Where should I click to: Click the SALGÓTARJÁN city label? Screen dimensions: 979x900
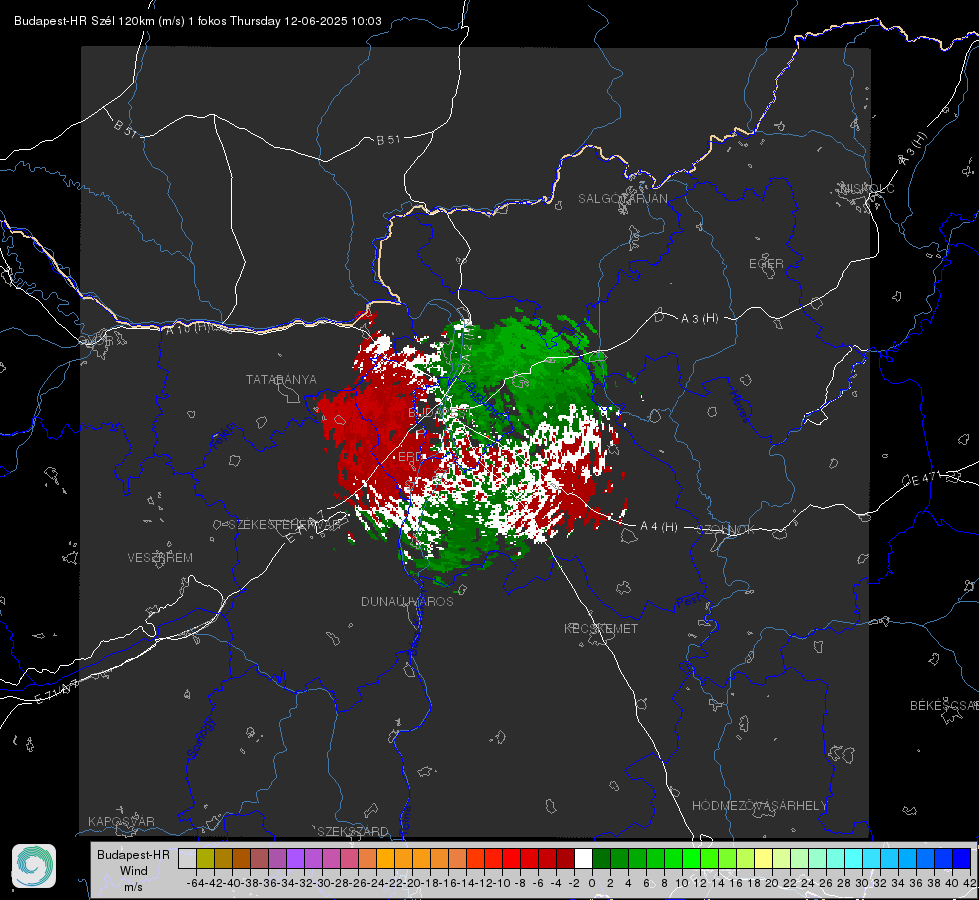(x=622, y=199)
